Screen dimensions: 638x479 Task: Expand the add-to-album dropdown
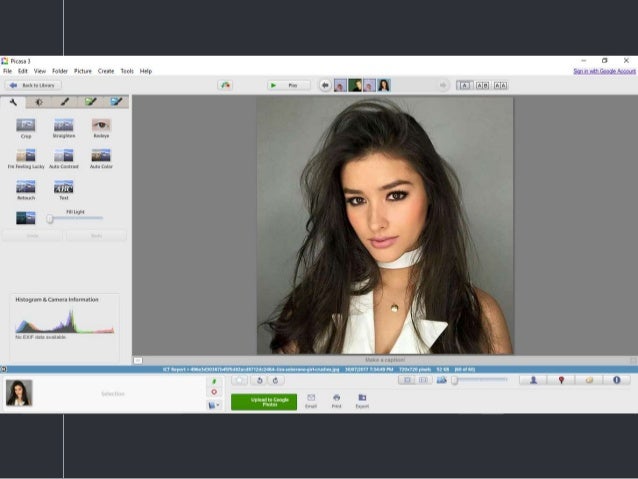[x=214, y=405]
